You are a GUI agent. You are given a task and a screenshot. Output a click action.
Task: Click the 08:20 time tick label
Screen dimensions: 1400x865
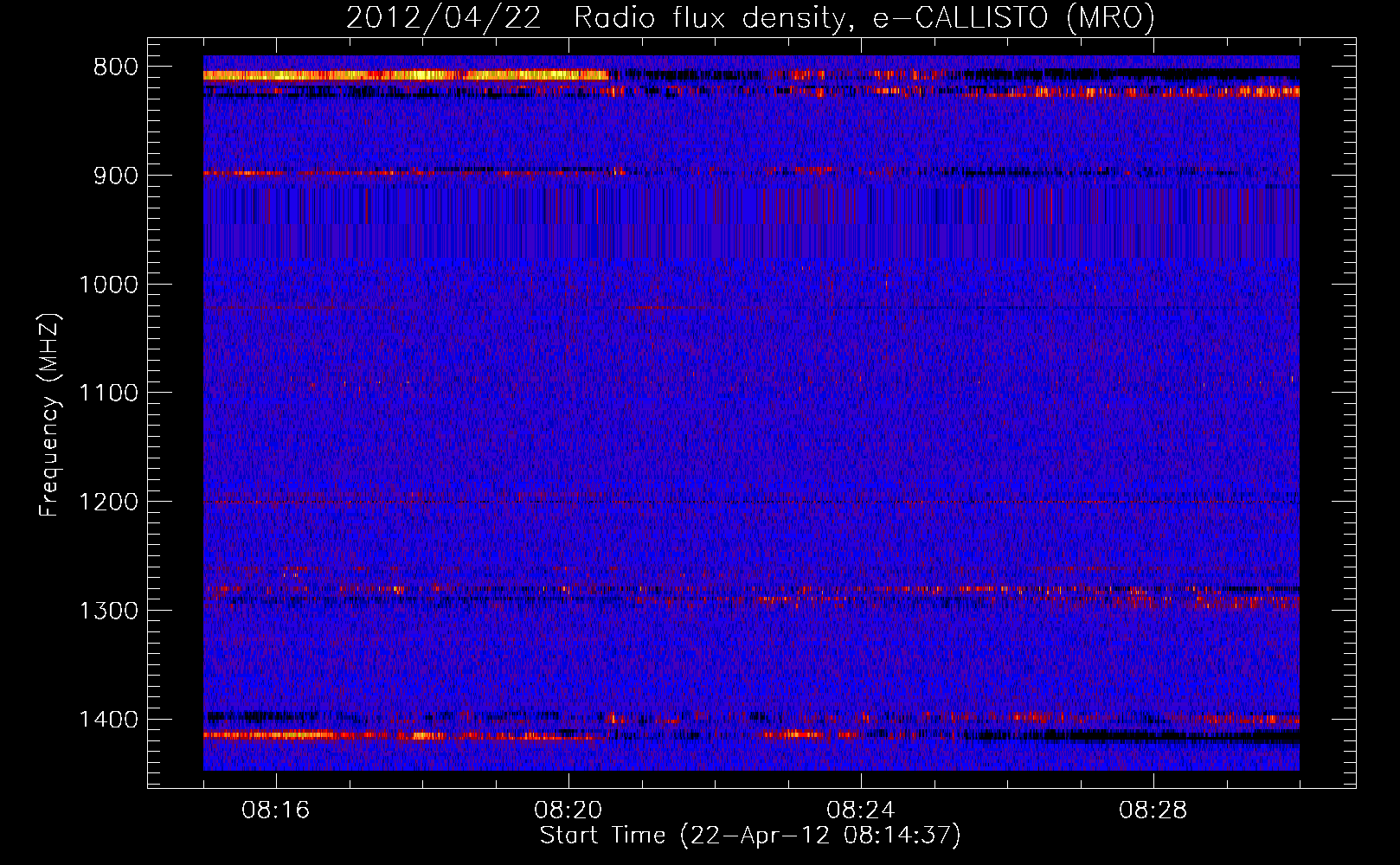pos(568,811)
